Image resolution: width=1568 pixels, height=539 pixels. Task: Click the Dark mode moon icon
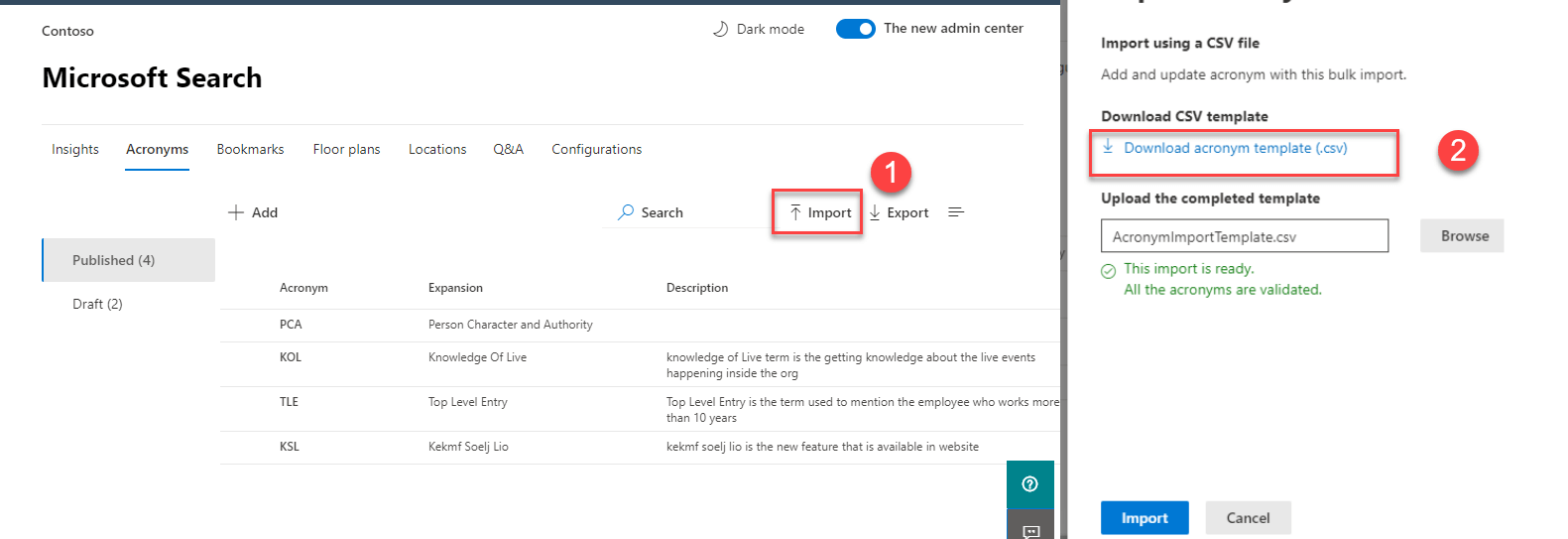(720, 29)
